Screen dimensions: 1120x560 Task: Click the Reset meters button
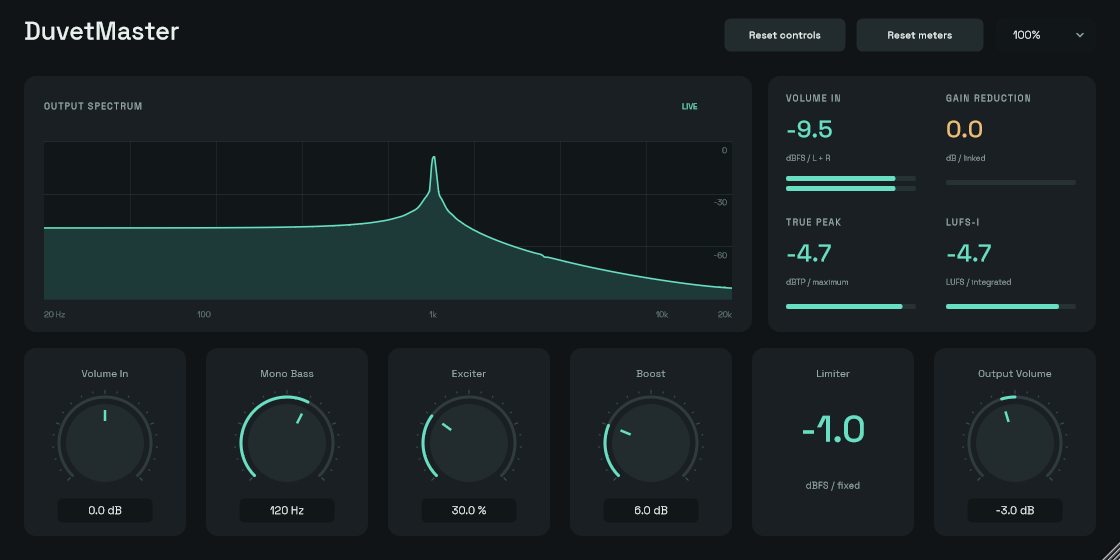[x=919, y=35]
